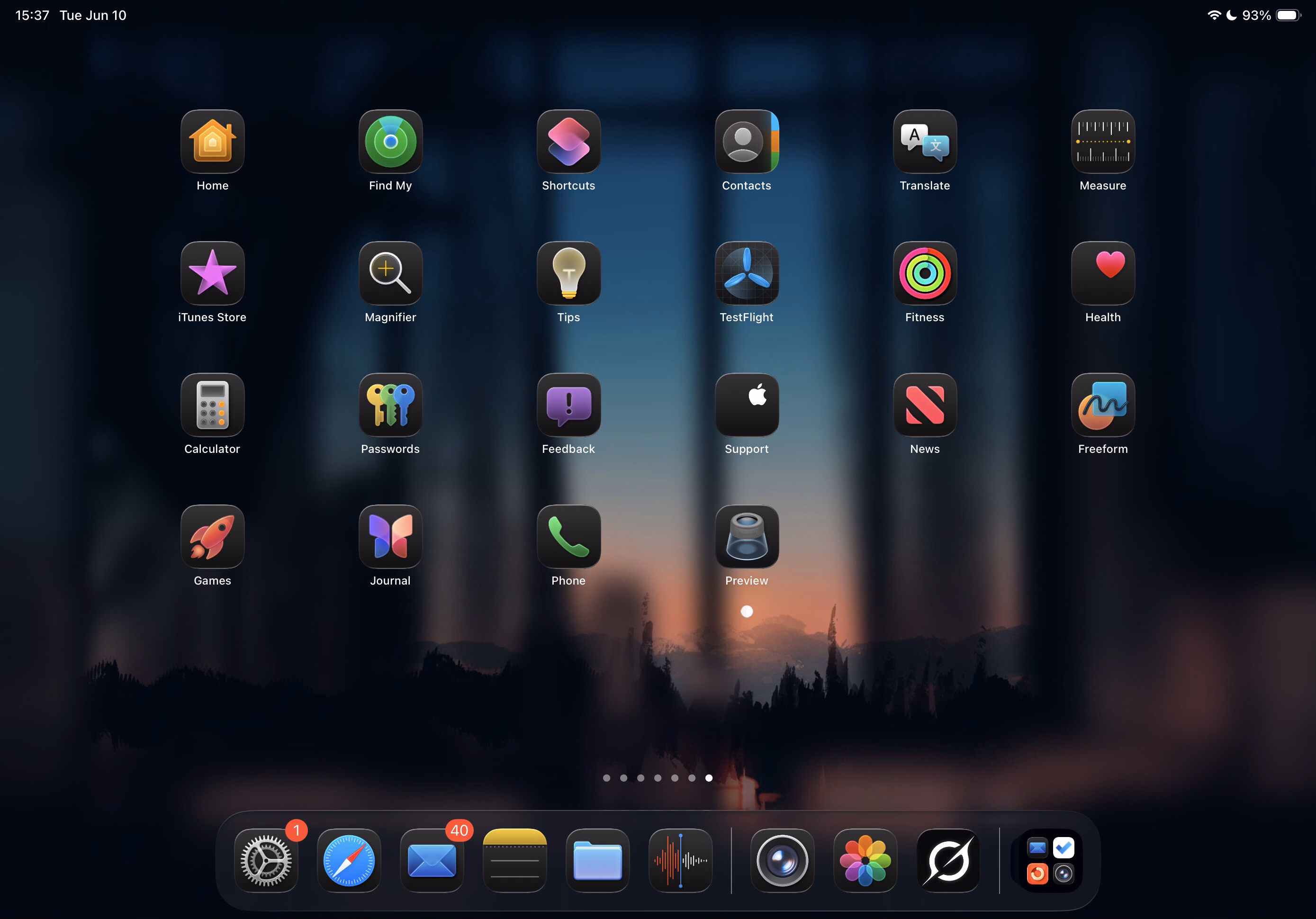The image size is (1316, 919).
Task: Launch the Magnifier app
Action: click(x=390, y=273)
